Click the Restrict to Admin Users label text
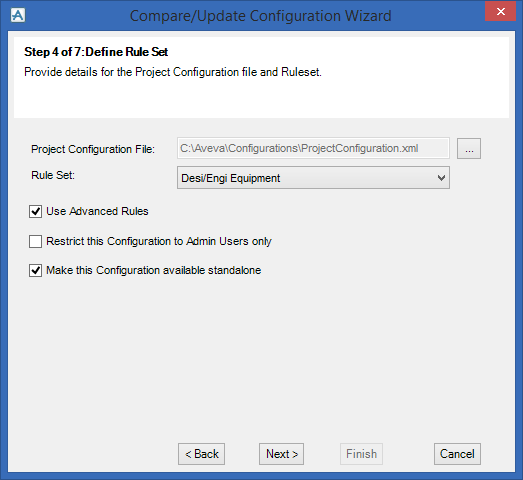This screenshot has width=523, height=480. click(x=159, y=241)
